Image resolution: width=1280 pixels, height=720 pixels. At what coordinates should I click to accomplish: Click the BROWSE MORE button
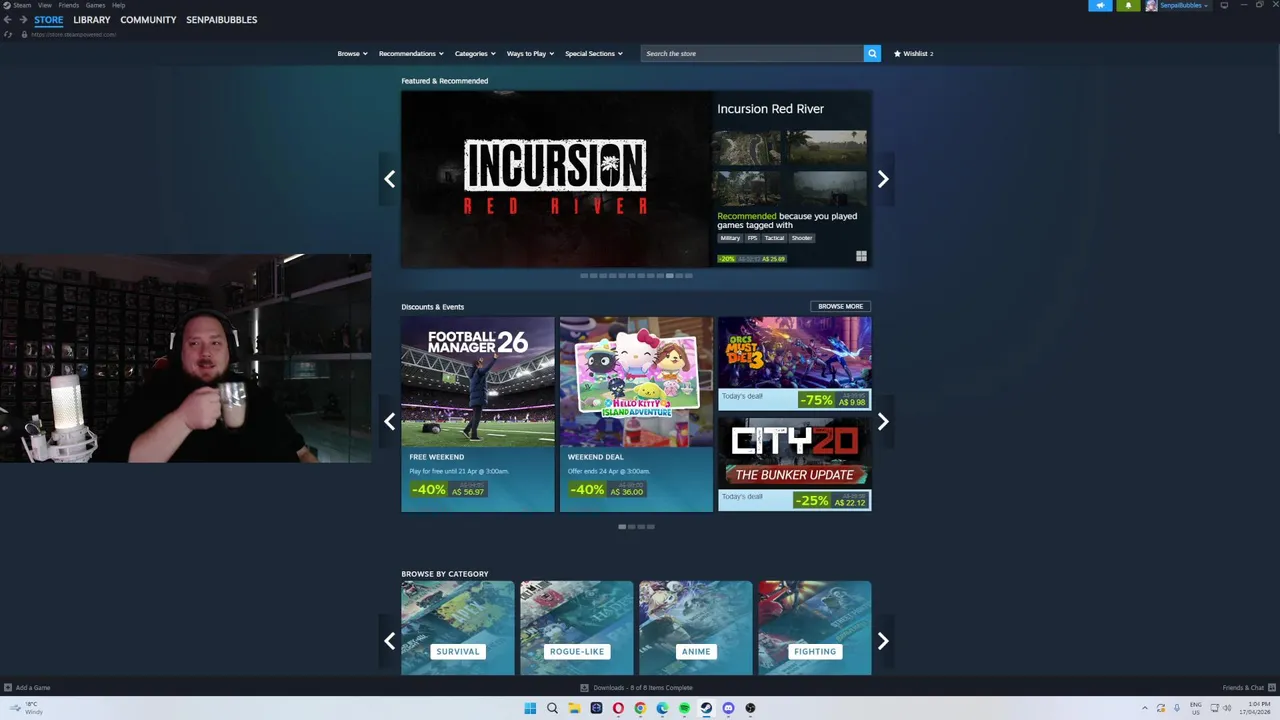tap(840, 306)
